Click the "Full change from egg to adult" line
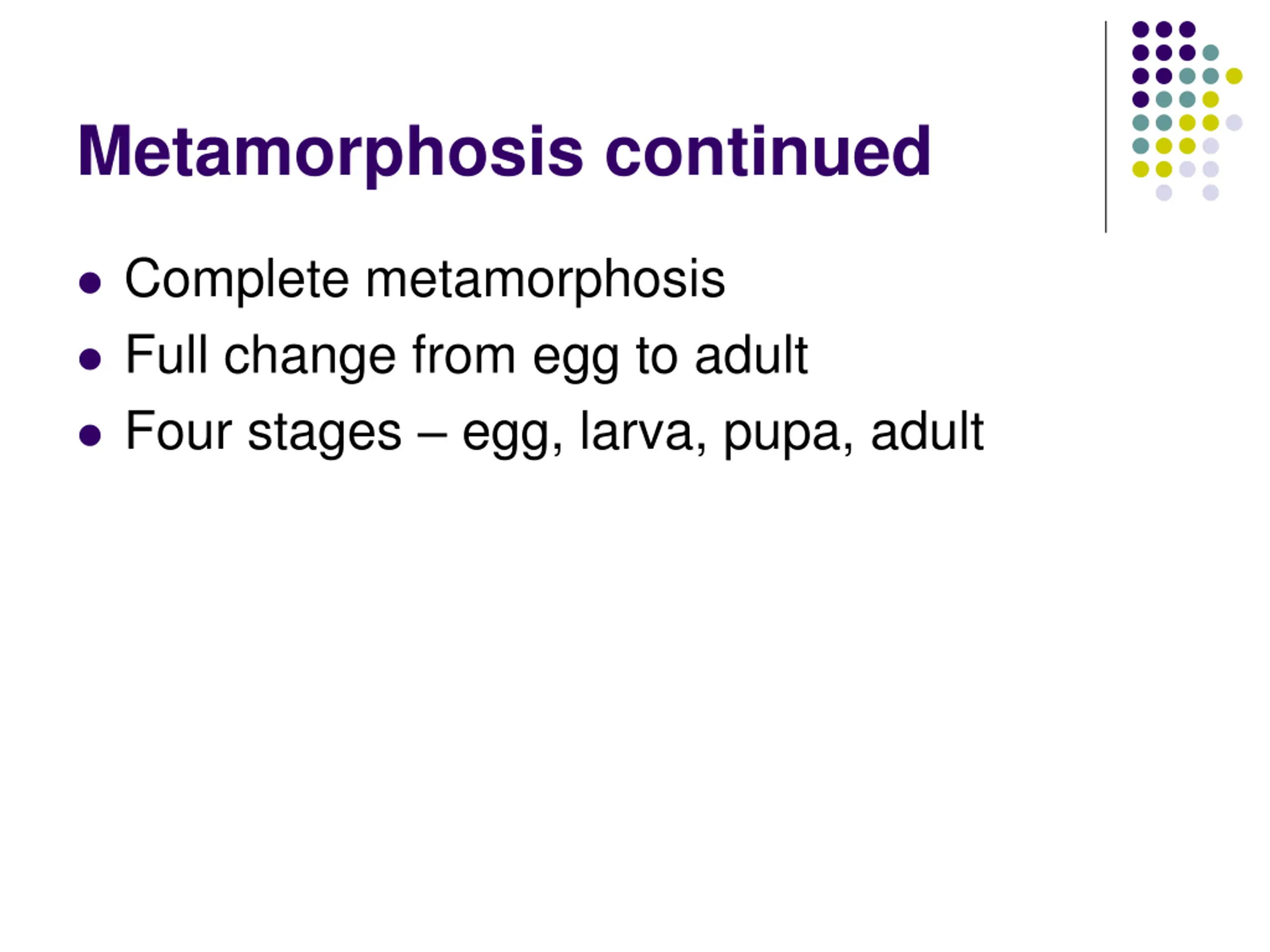This screenshot has height=952, width=1270. (x=466, y=356)
